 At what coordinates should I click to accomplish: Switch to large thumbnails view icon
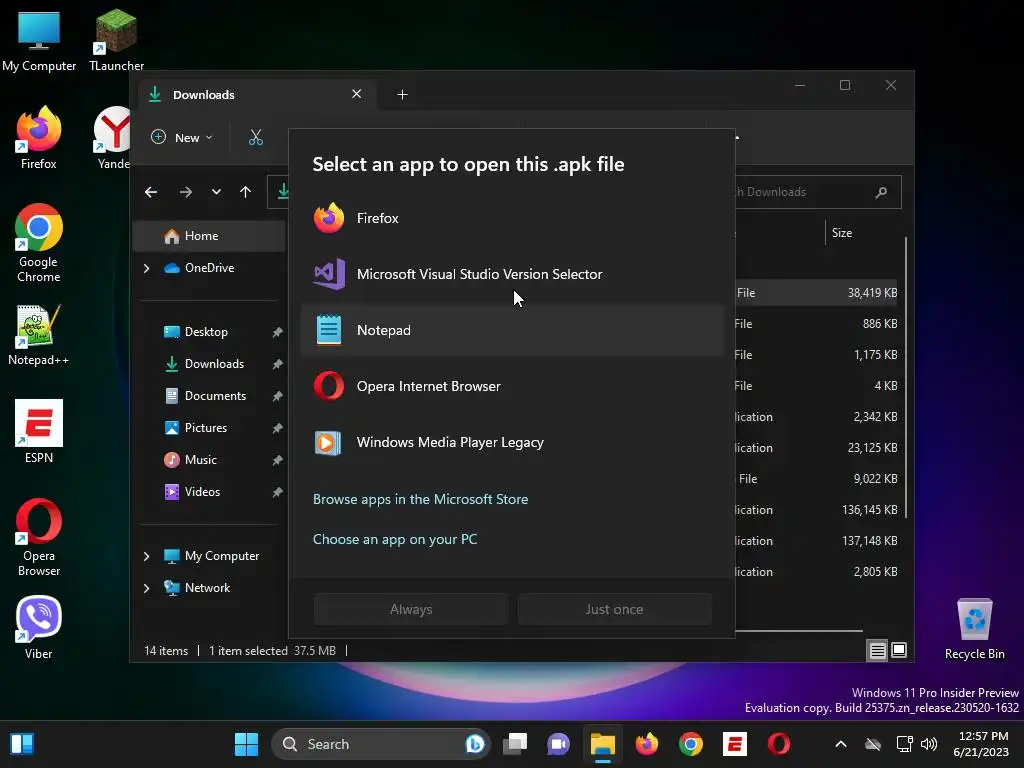click(x=899, y=650)
